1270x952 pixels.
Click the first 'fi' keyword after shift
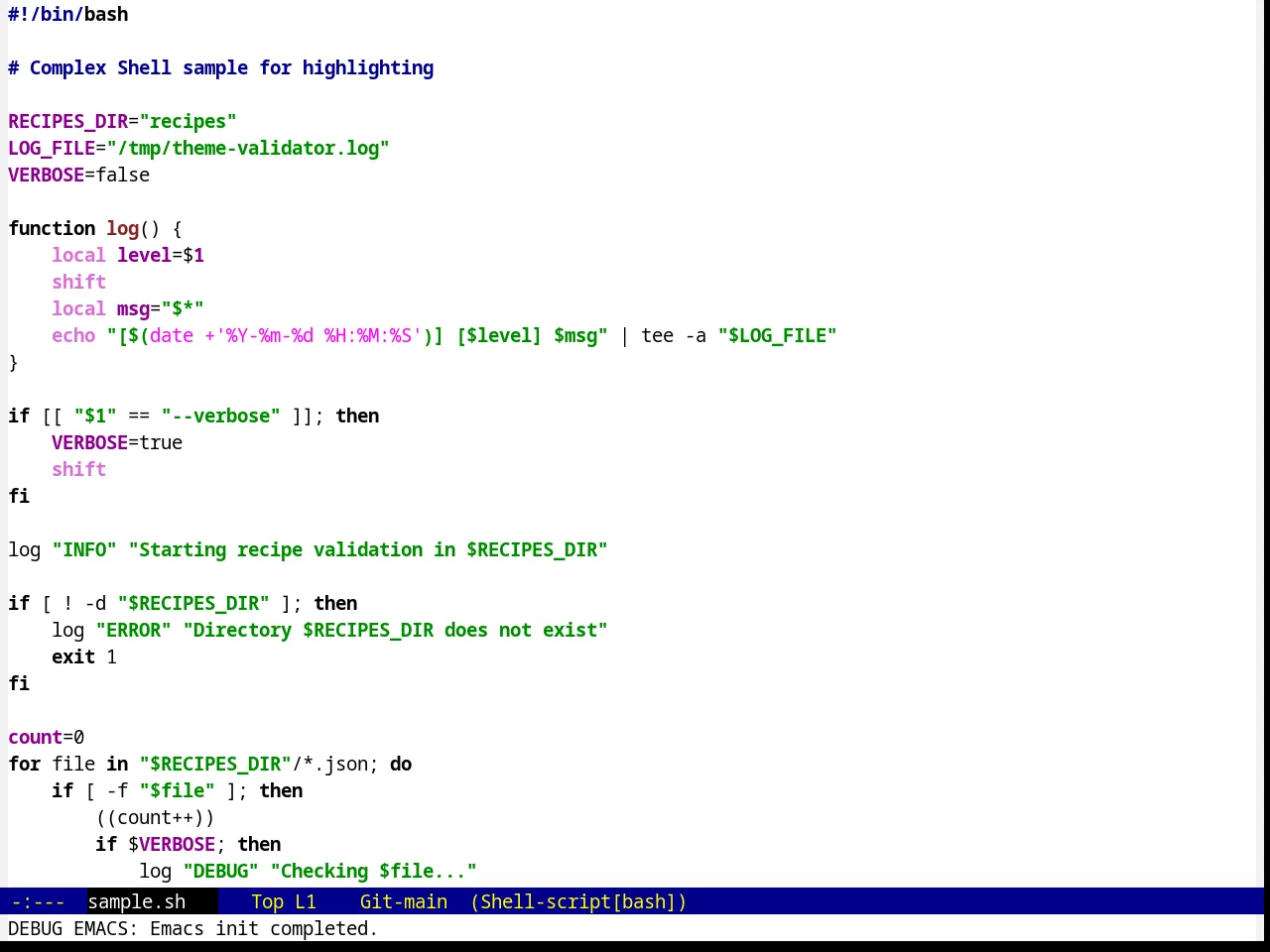pos(19,496)
